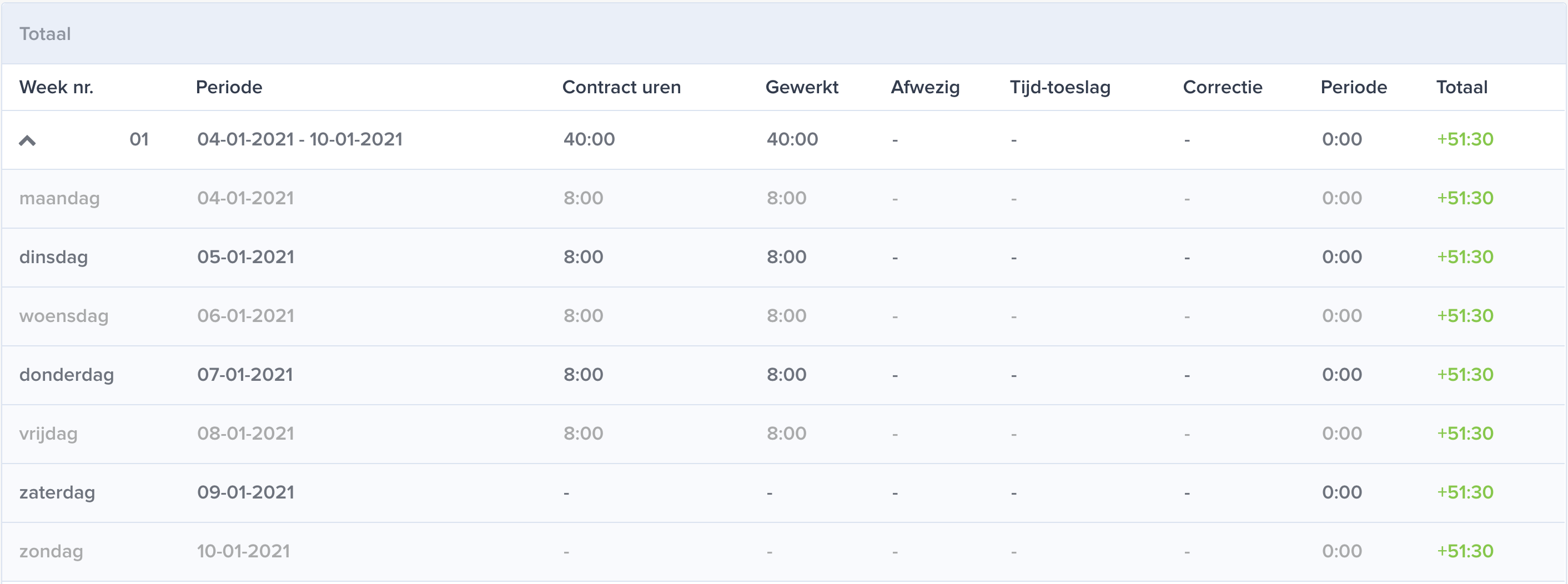This screenshot has height=584, width=1568.
Task: Select the woensdag row
Action: point(783,316)
